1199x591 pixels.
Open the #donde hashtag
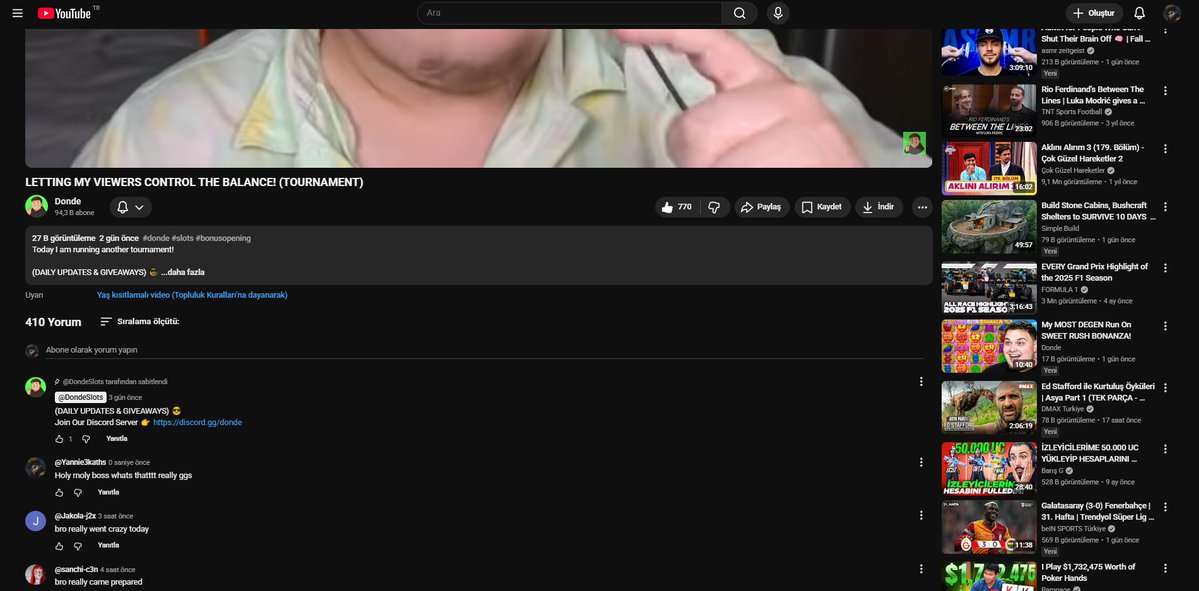[x=156, y=239]
